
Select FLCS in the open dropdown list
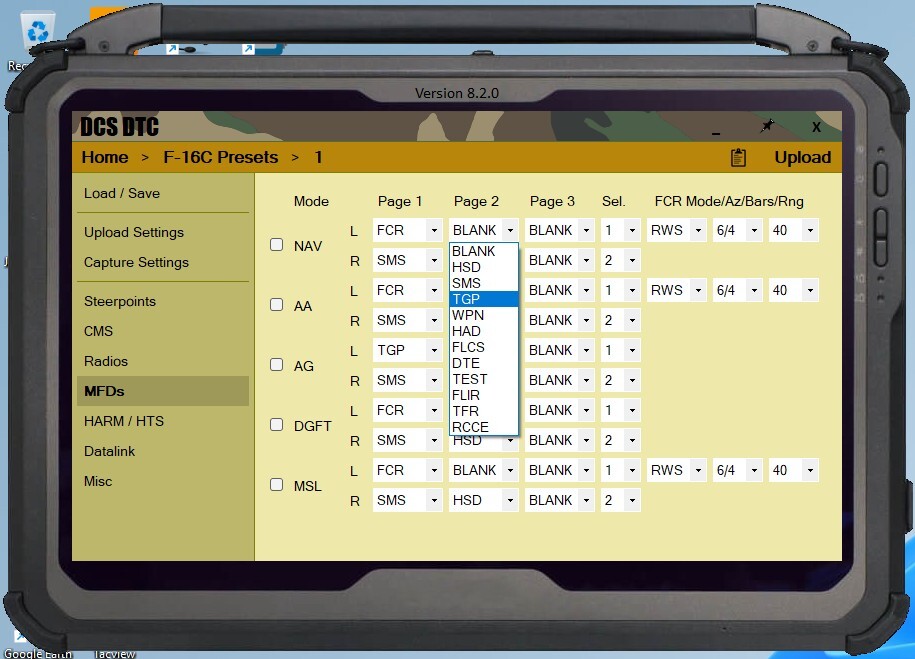click(484, 347)
